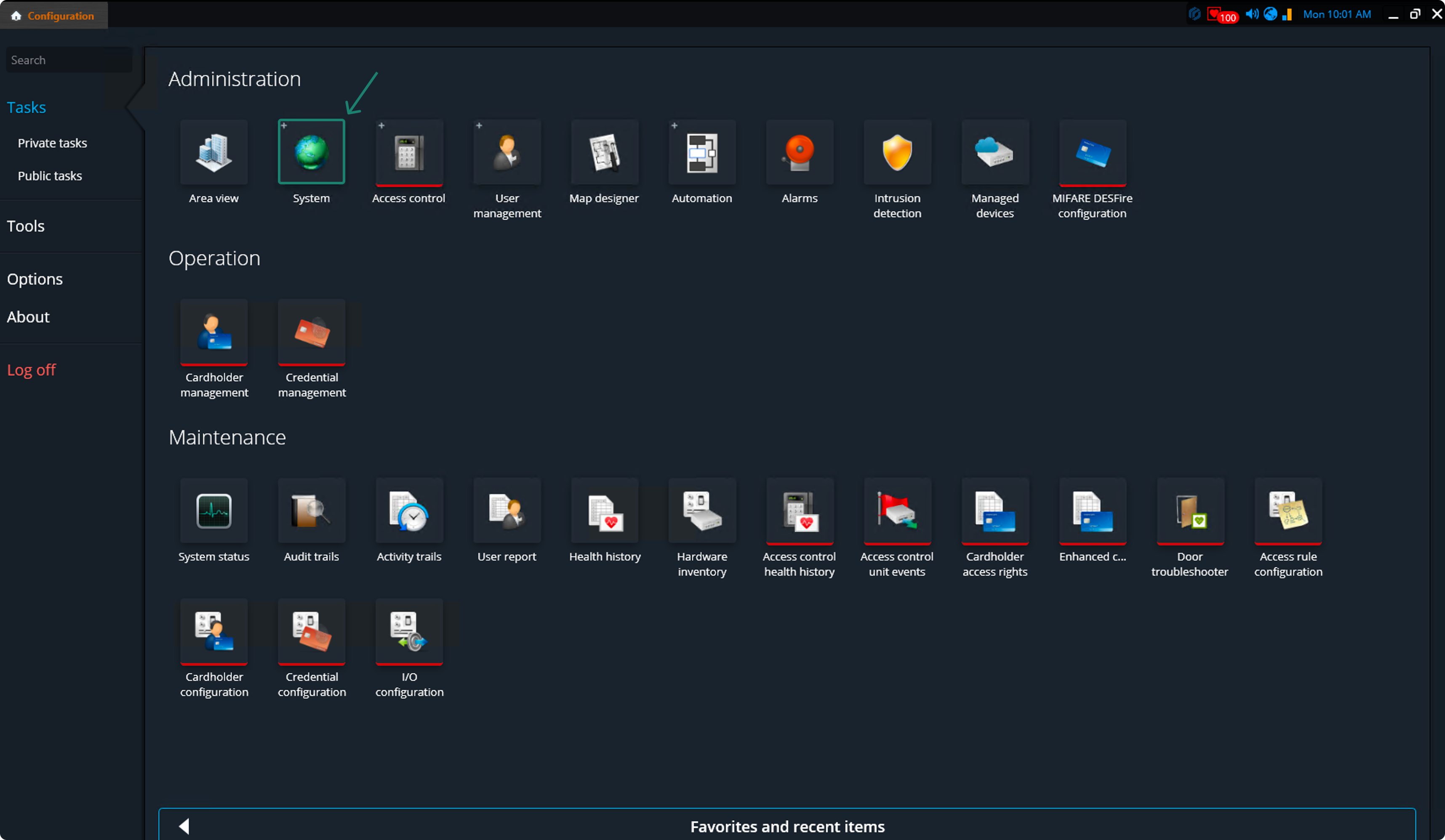This screenshot has height=840, width=1445.
Task: Click the volume speaker tray icon
Action: coord(1252,14)
